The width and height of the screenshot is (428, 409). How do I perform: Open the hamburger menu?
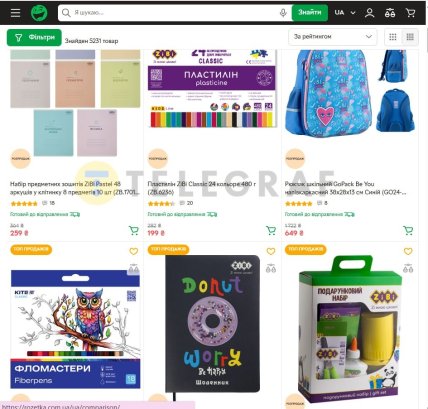click(x=15, y=13)
